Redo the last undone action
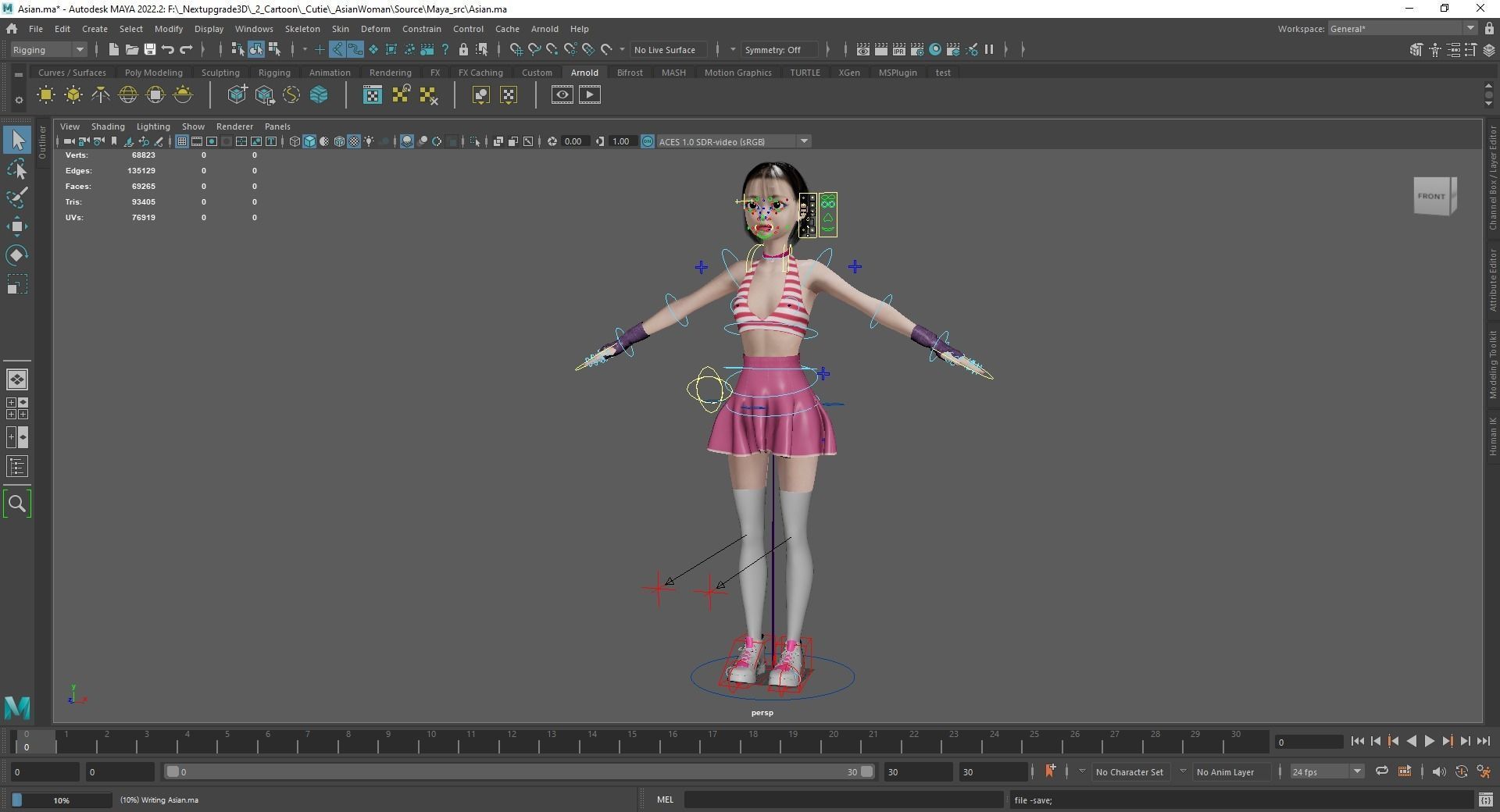The width and height of the screenshot is (1500, 812). [x=186, y=49]
